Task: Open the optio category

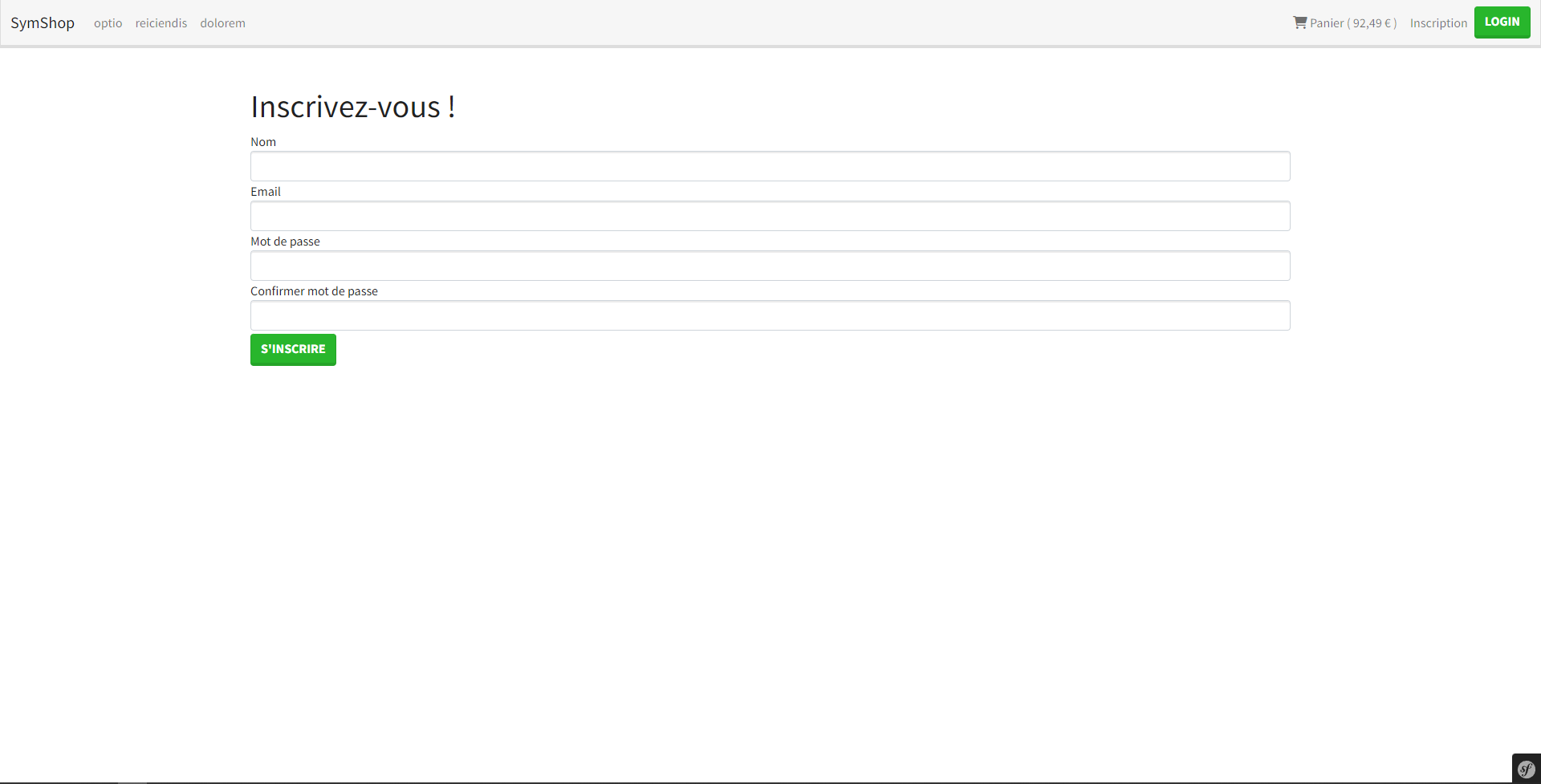Action: coord(108,23)
